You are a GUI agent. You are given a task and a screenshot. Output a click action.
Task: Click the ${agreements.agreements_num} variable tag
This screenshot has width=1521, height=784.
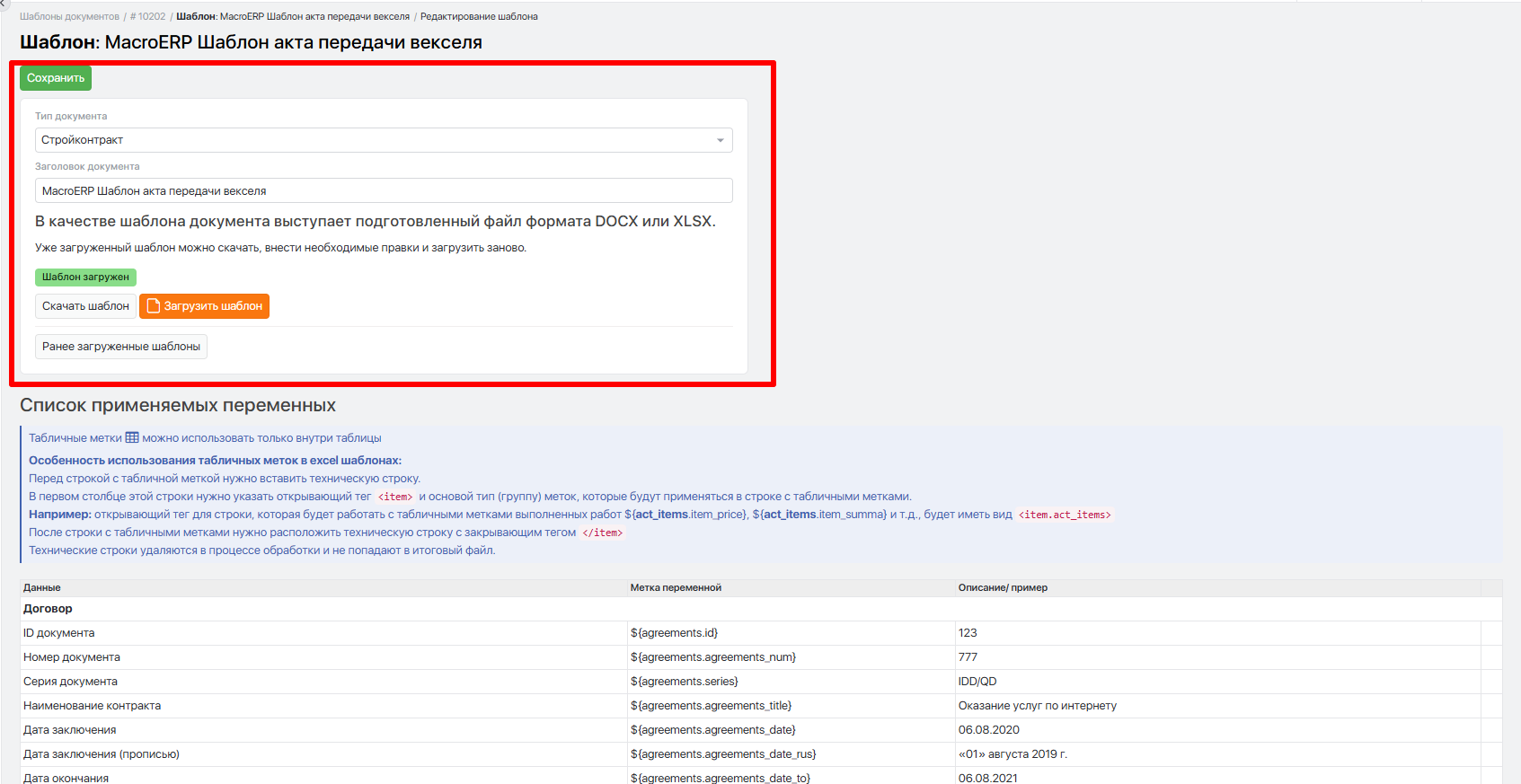click(712, 657)
